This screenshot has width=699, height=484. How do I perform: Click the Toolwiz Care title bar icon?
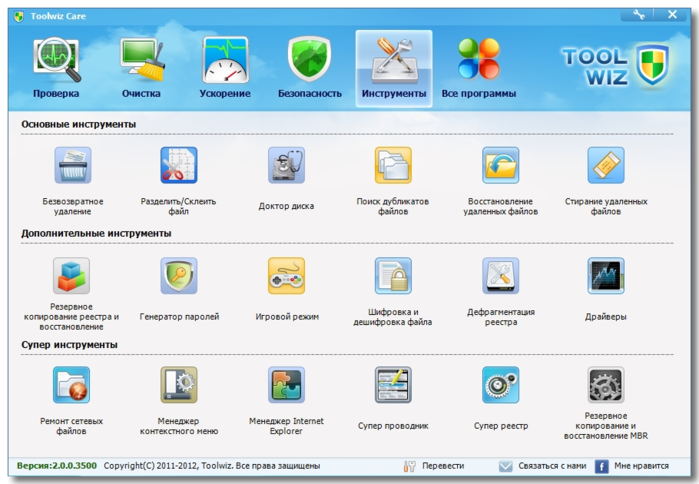(19, 16)
